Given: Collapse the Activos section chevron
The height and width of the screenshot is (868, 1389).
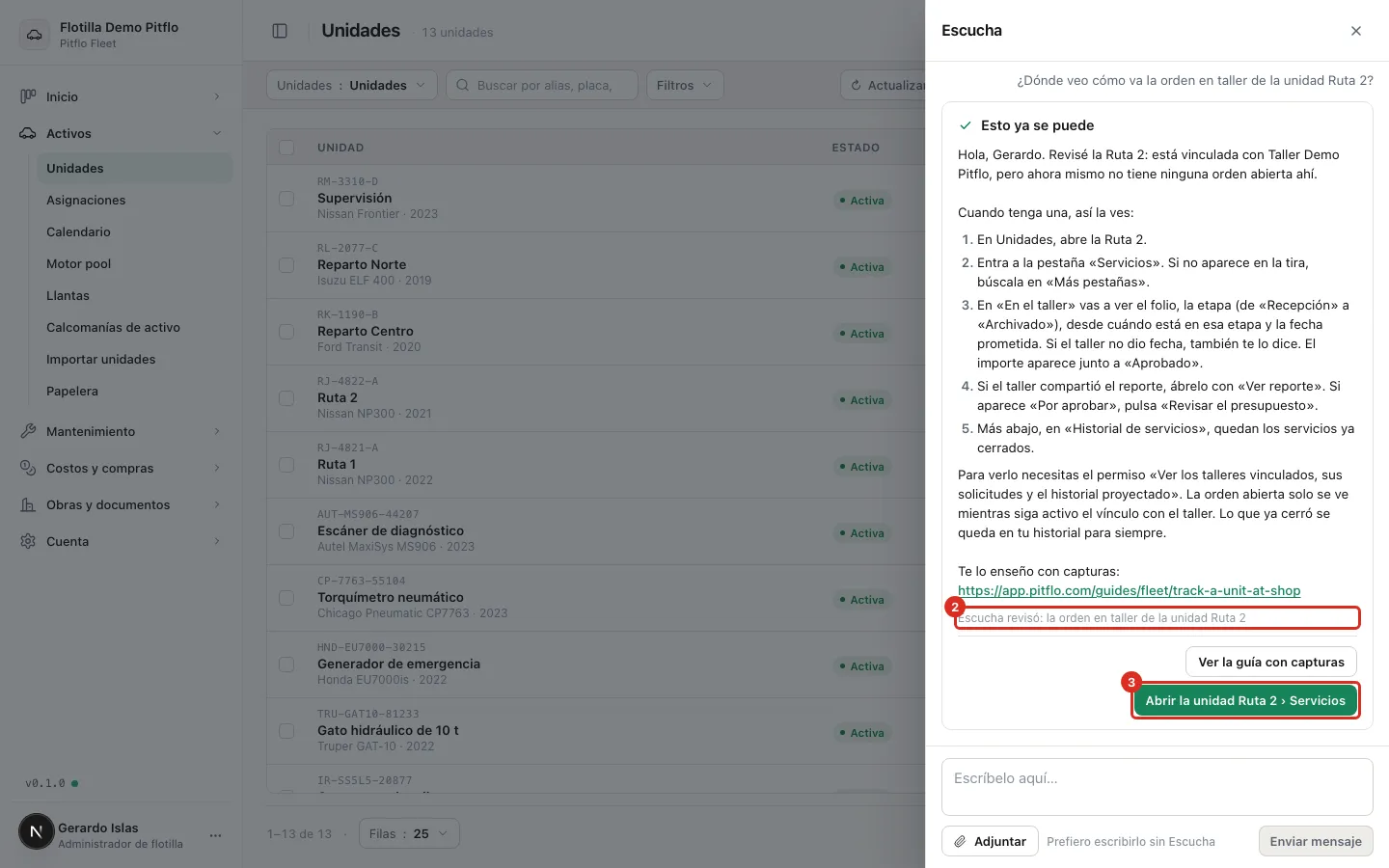Looking at the screenshot, I should pyautogui.click(x=217, y=133).
